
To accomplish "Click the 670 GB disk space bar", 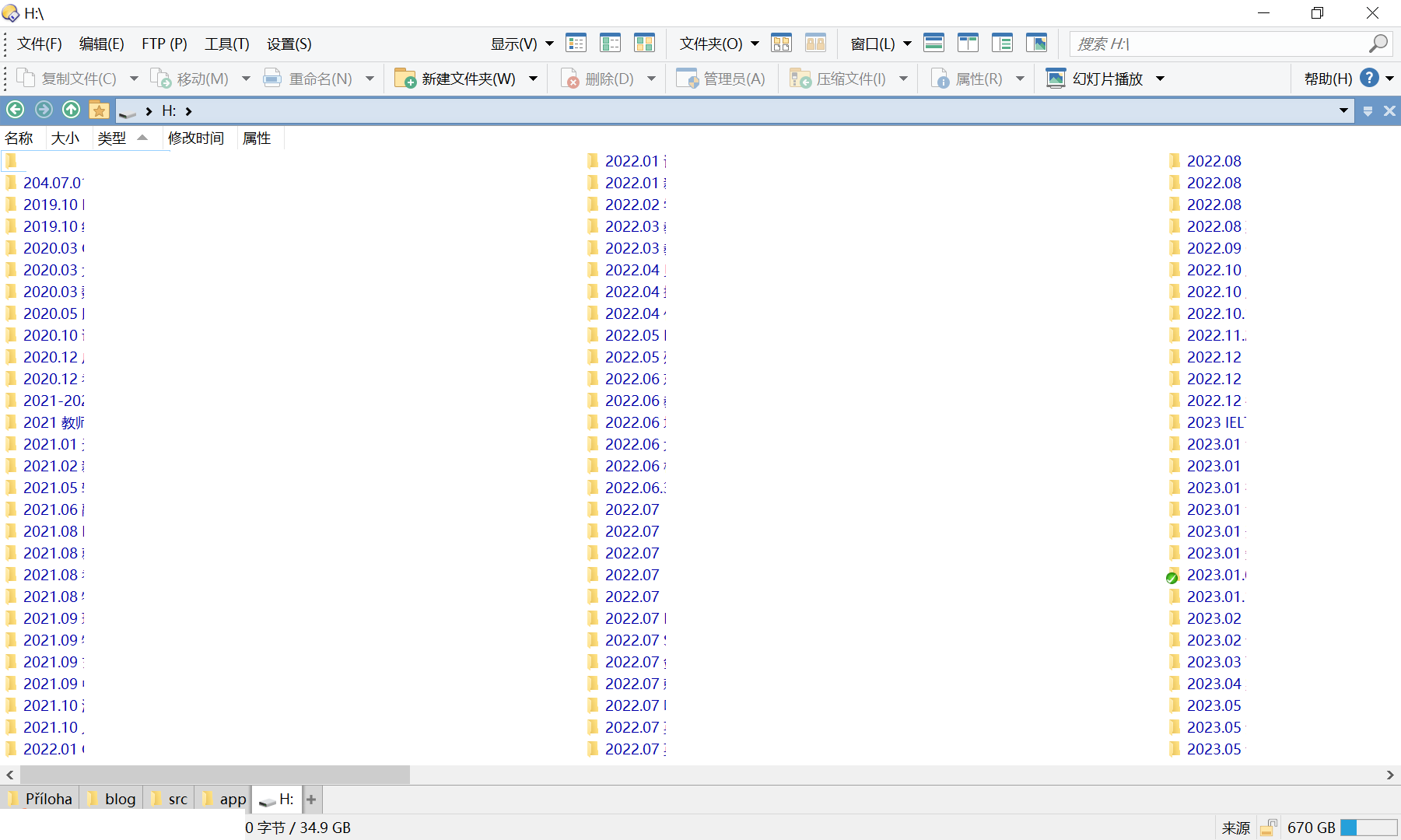I will tap(1361, 828).
